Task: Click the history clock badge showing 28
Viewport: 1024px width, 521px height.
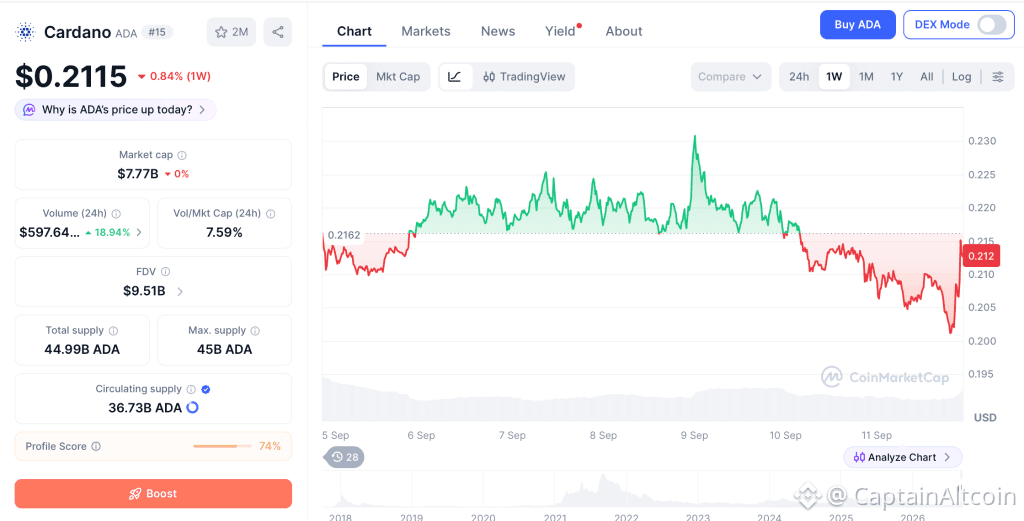Action: click(x=345, y=457)
